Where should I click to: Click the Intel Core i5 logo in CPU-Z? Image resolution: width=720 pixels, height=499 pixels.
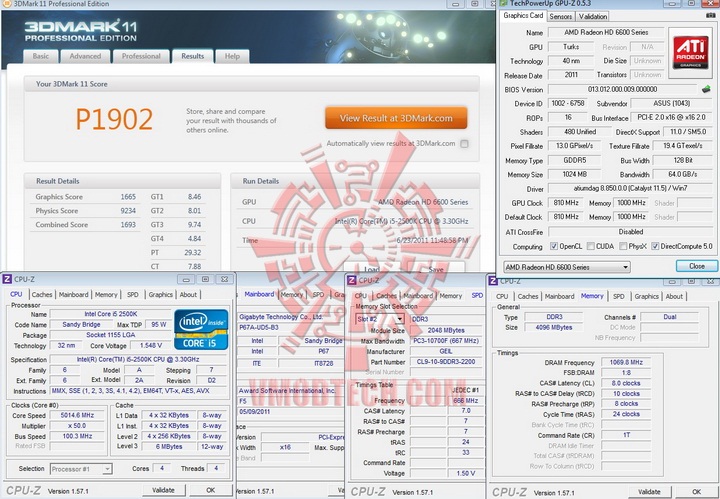(x=201, y=330)
